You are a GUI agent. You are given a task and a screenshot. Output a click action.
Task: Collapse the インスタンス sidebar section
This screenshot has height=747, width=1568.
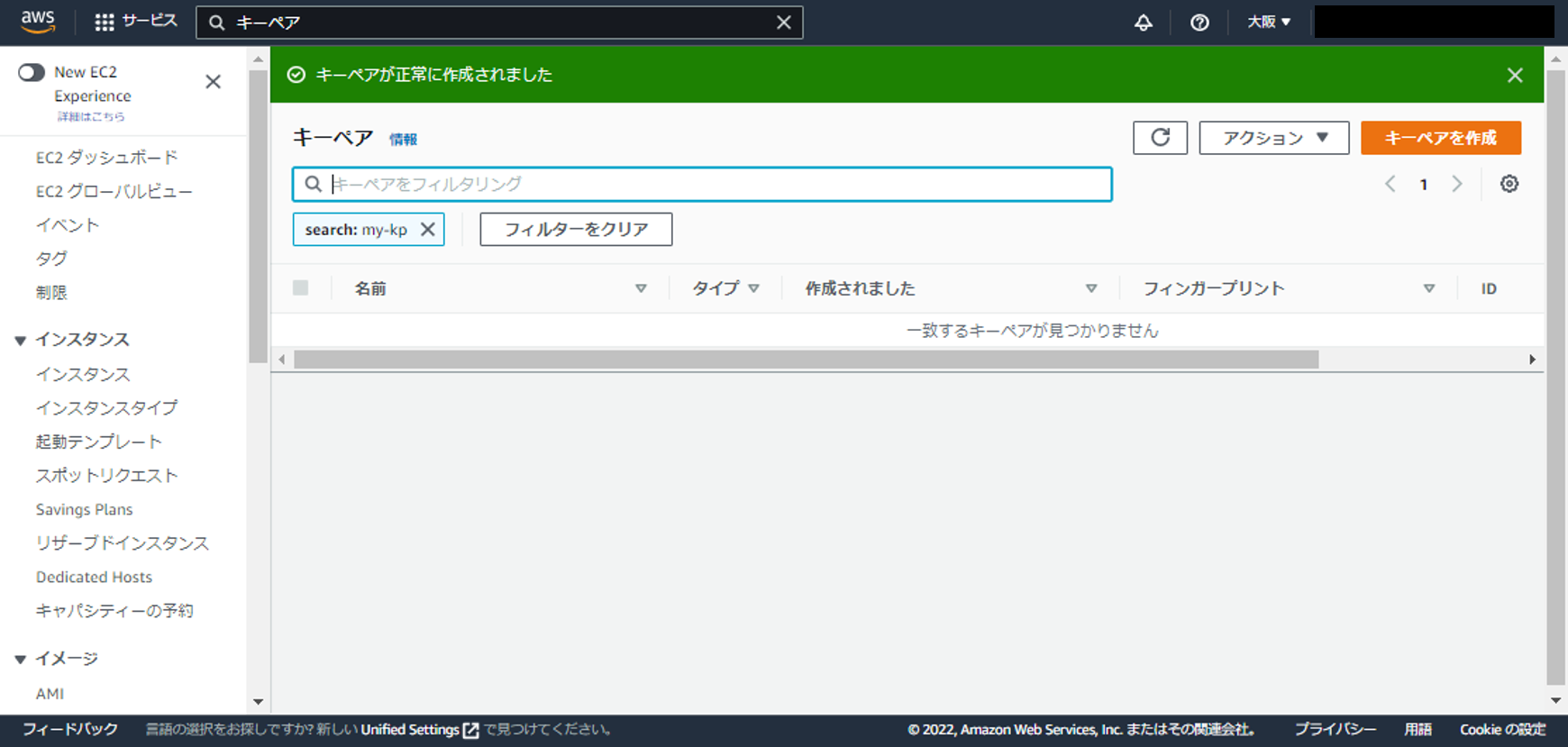[x=21, y=340]
